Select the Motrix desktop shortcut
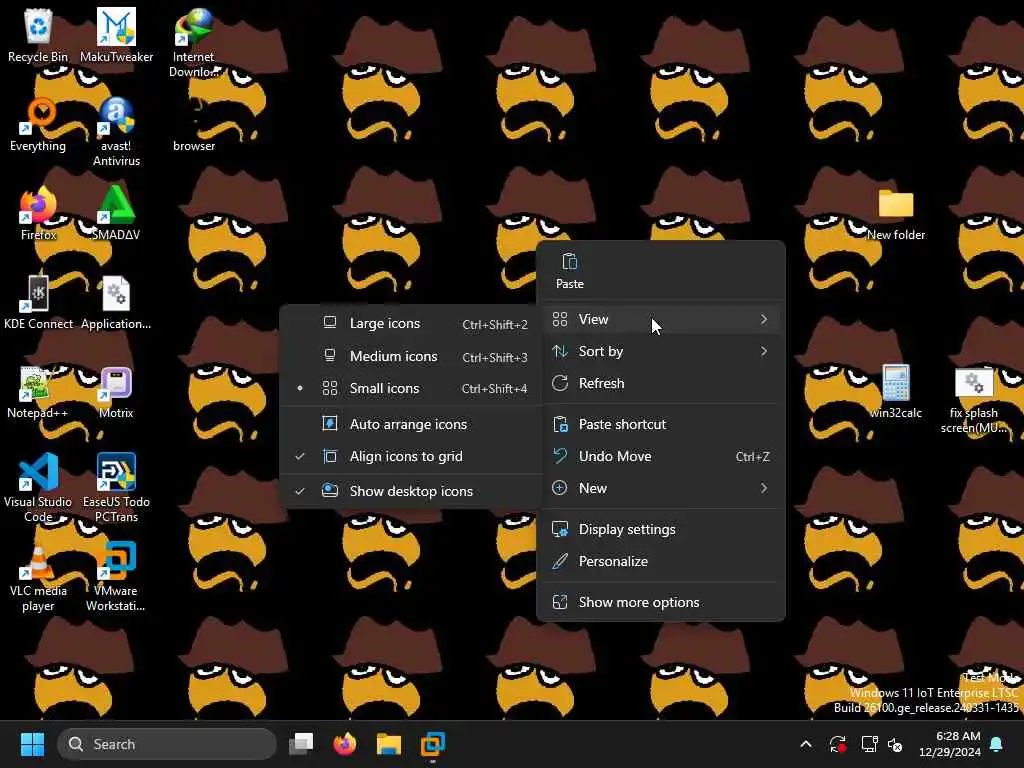The image size is (1024, 768). [116, 392]
